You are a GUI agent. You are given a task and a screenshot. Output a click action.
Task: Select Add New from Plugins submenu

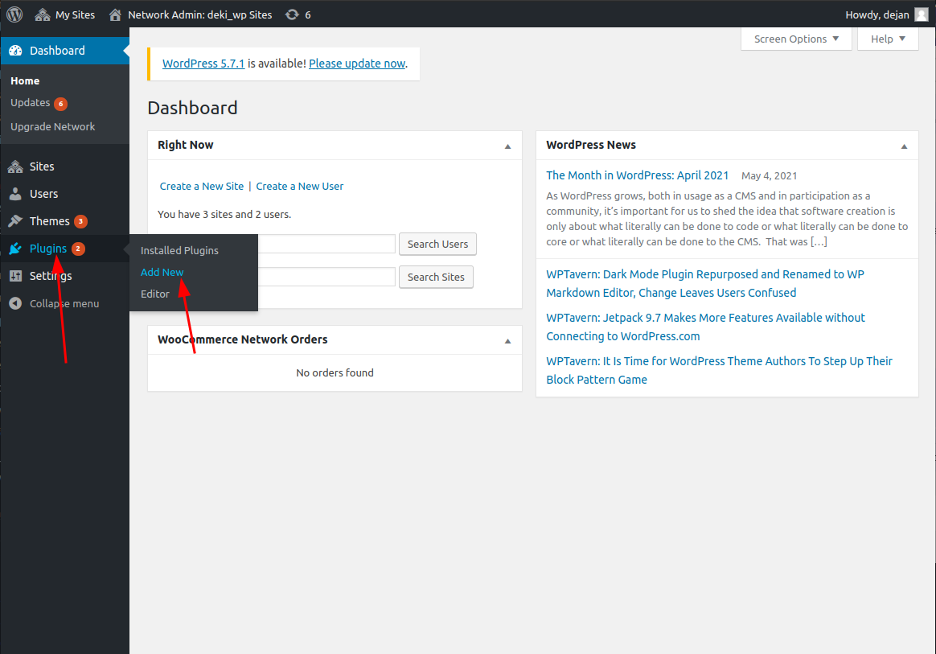[x=162, y=272]
